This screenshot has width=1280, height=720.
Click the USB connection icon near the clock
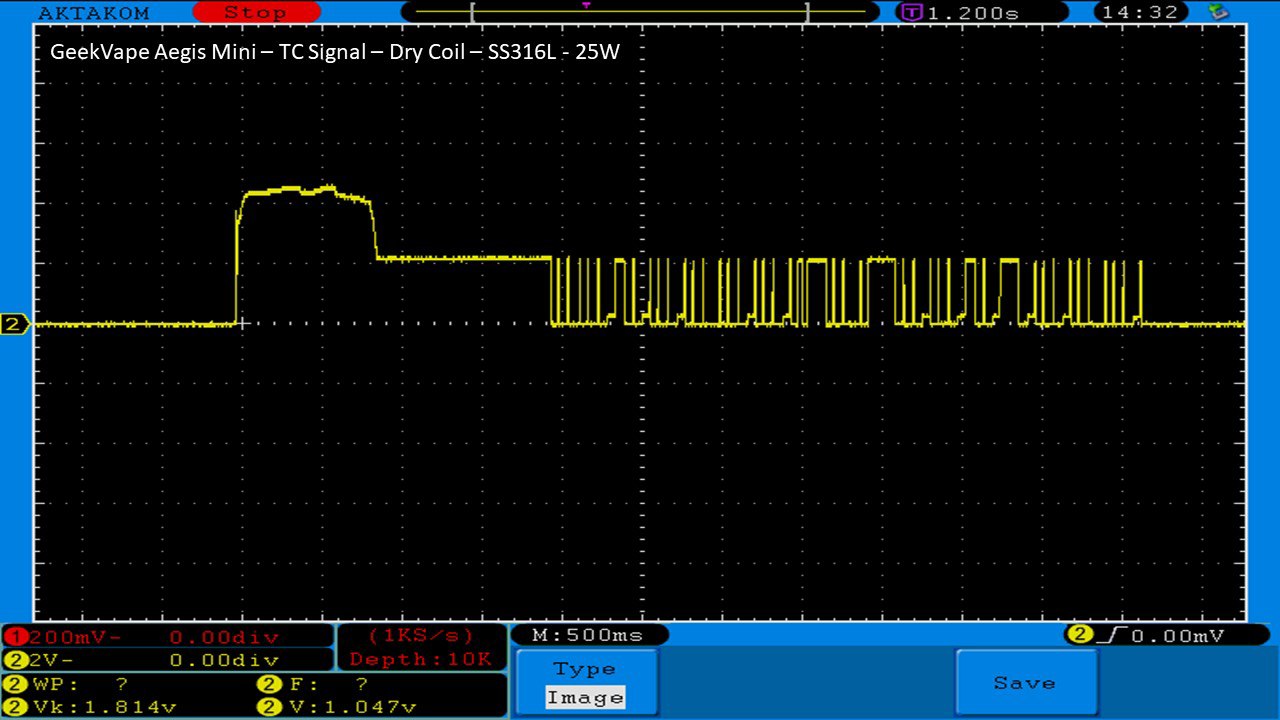pos(1218,12)
